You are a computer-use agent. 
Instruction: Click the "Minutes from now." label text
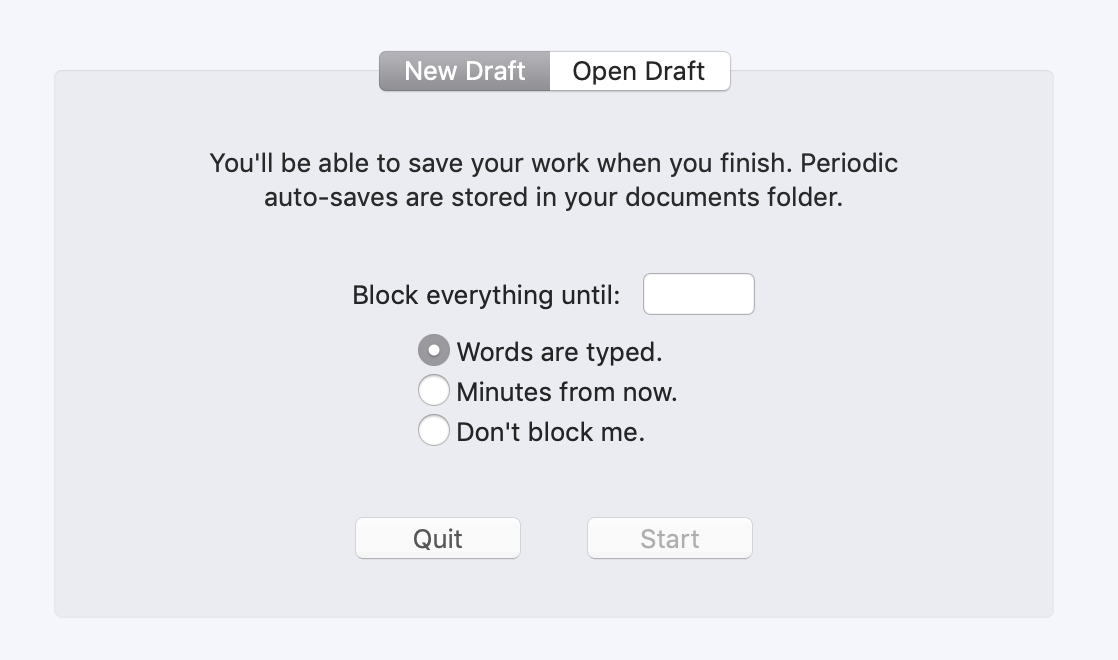(x=567, y=392)
